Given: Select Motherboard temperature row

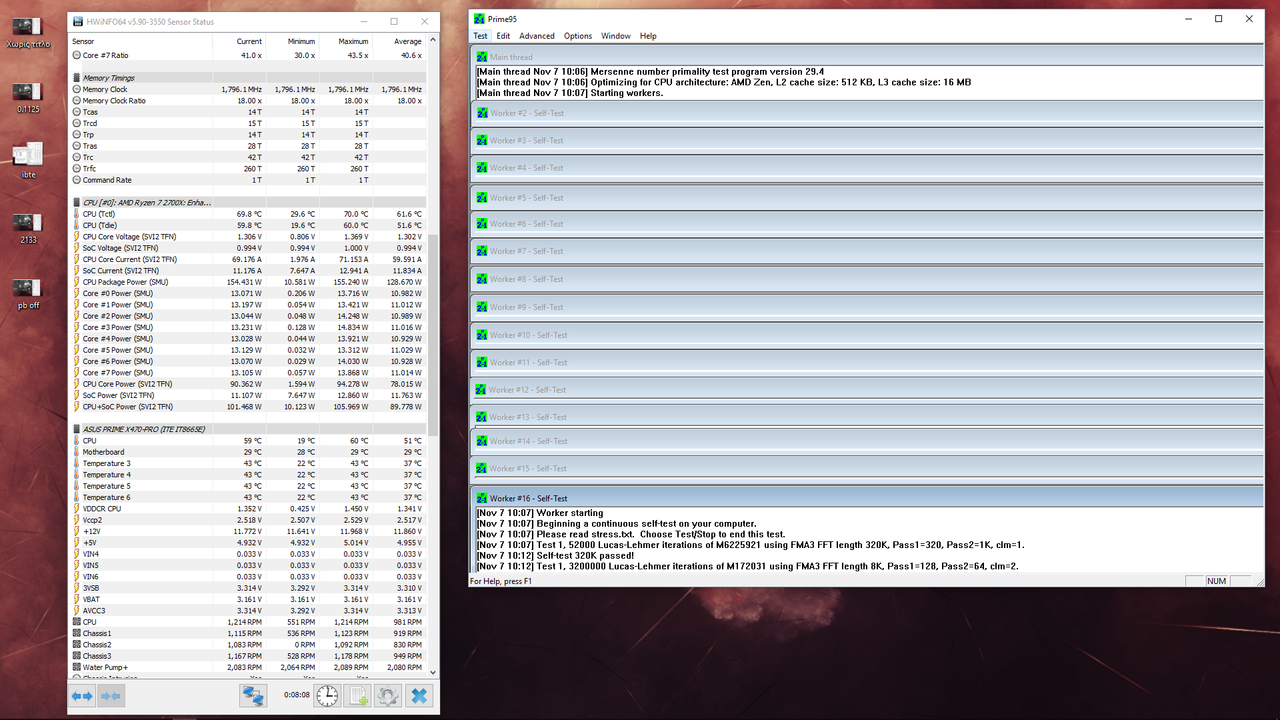Looking at the screenshot, I should (248, 452).
